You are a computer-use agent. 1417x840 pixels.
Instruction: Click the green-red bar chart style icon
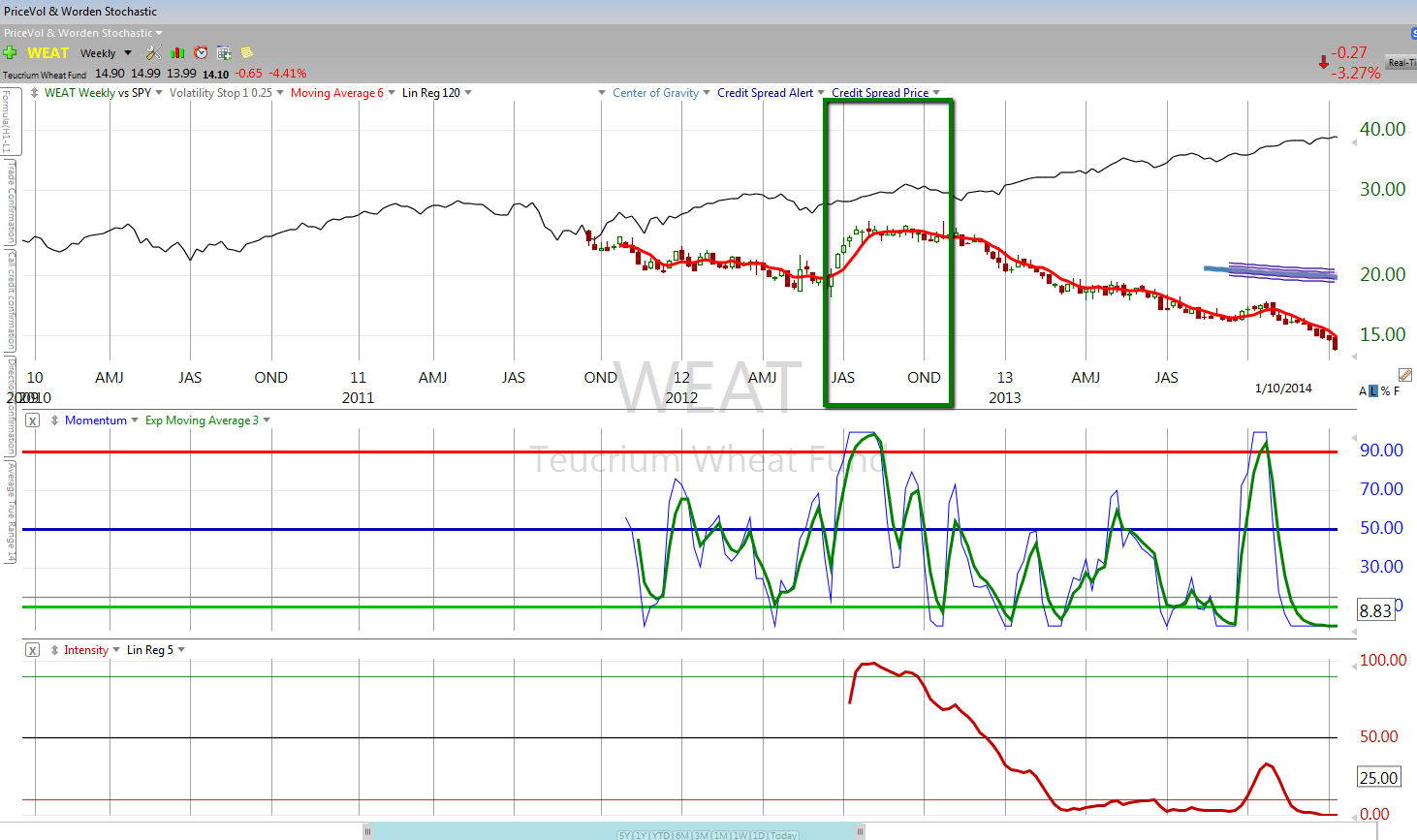177,53
